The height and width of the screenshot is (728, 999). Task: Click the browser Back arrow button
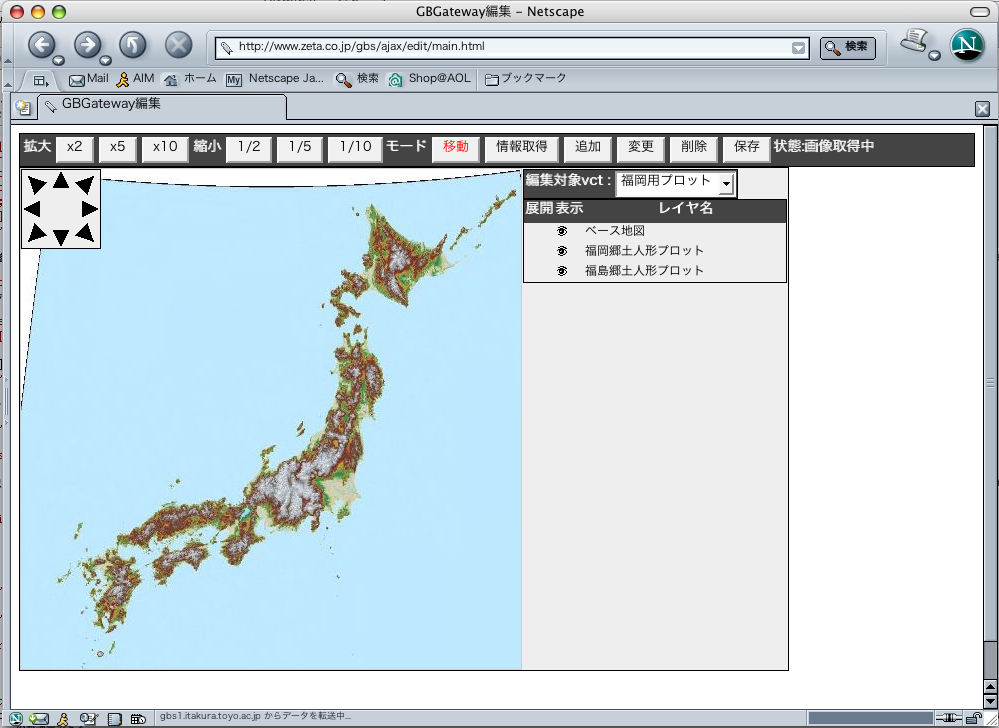click(41, 45)
